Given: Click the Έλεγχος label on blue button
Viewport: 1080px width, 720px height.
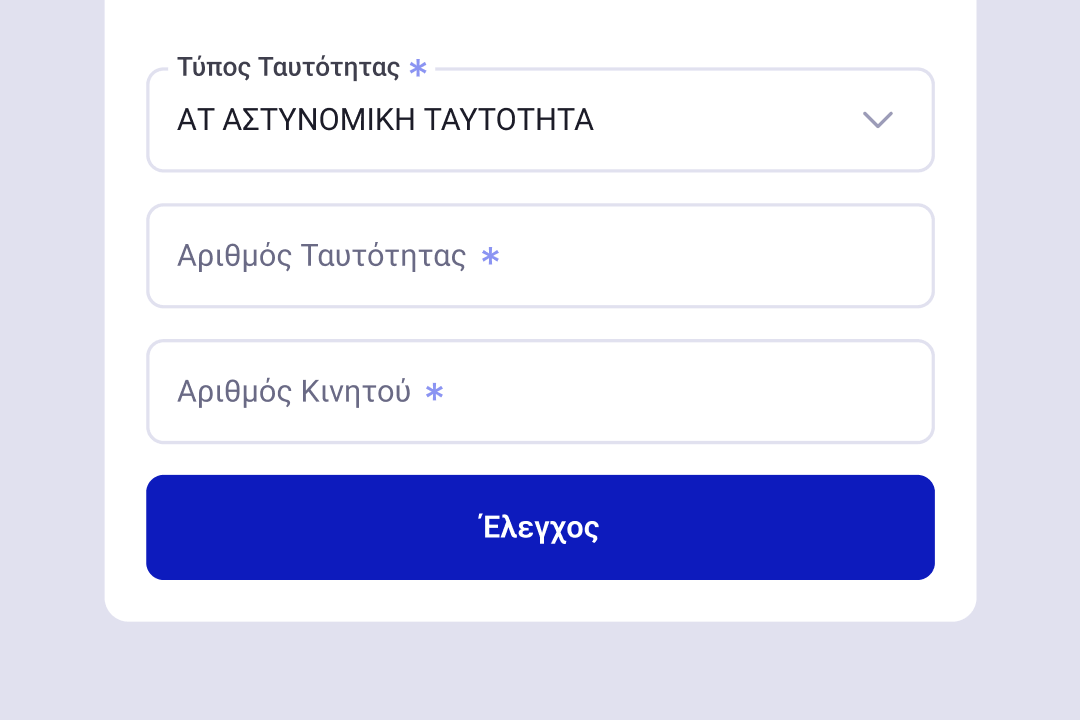Looking at the screenshot, I should click(x=540, y=527).
